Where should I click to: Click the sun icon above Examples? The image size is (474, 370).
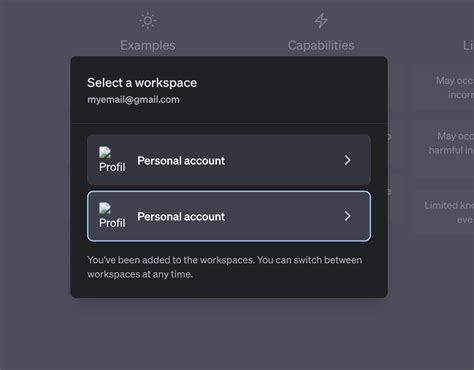[148, 21]
